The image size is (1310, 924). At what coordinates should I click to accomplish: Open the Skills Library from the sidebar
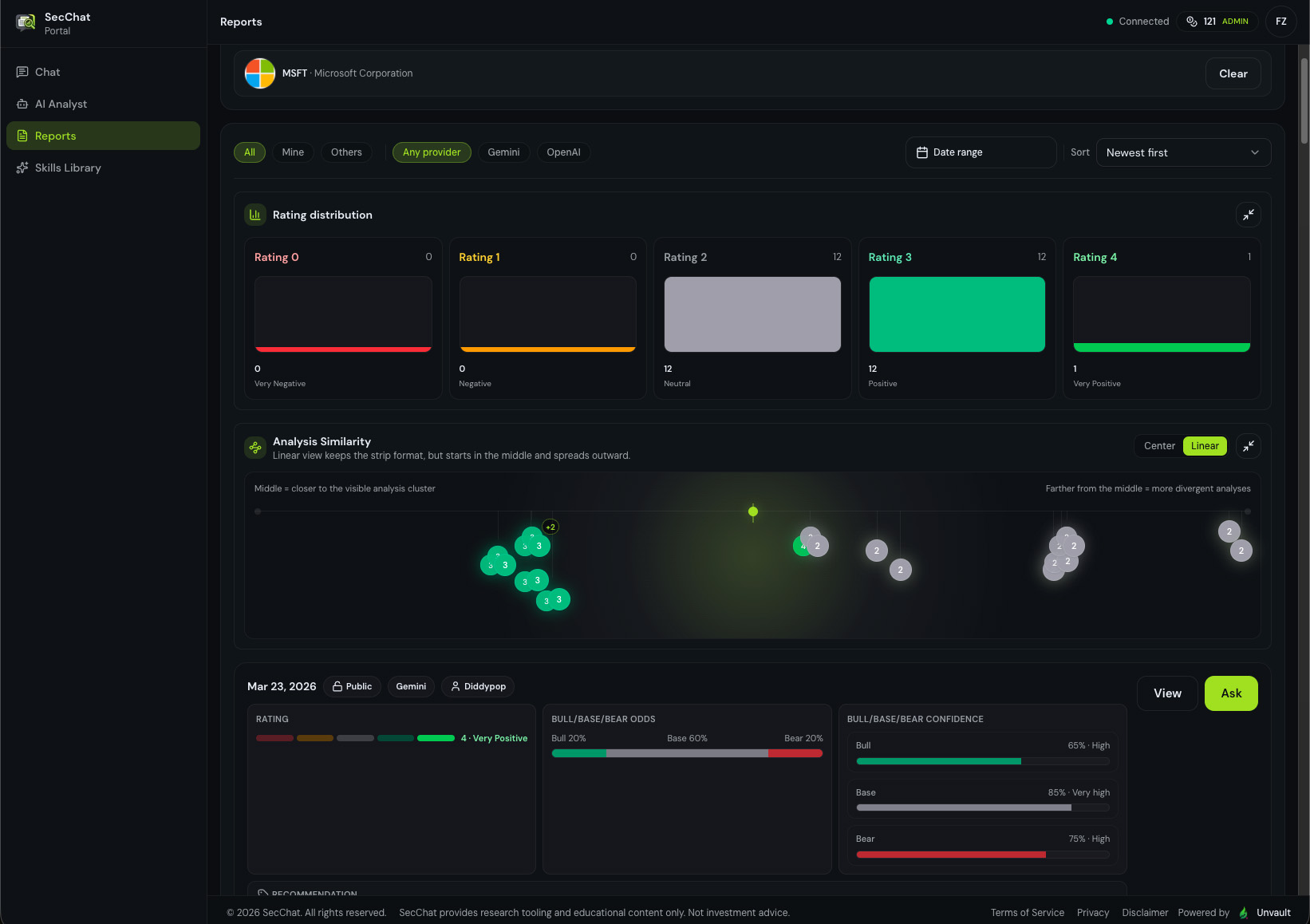tap(68, 168)
